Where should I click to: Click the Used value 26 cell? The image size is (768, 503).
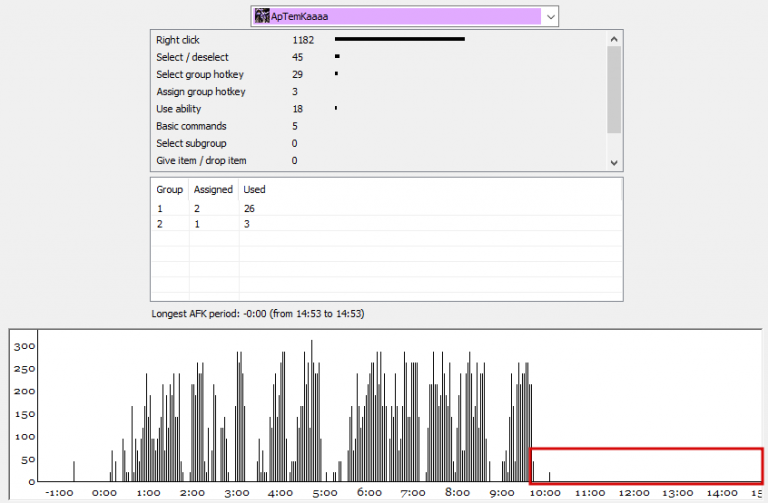[x=249, y=209]
